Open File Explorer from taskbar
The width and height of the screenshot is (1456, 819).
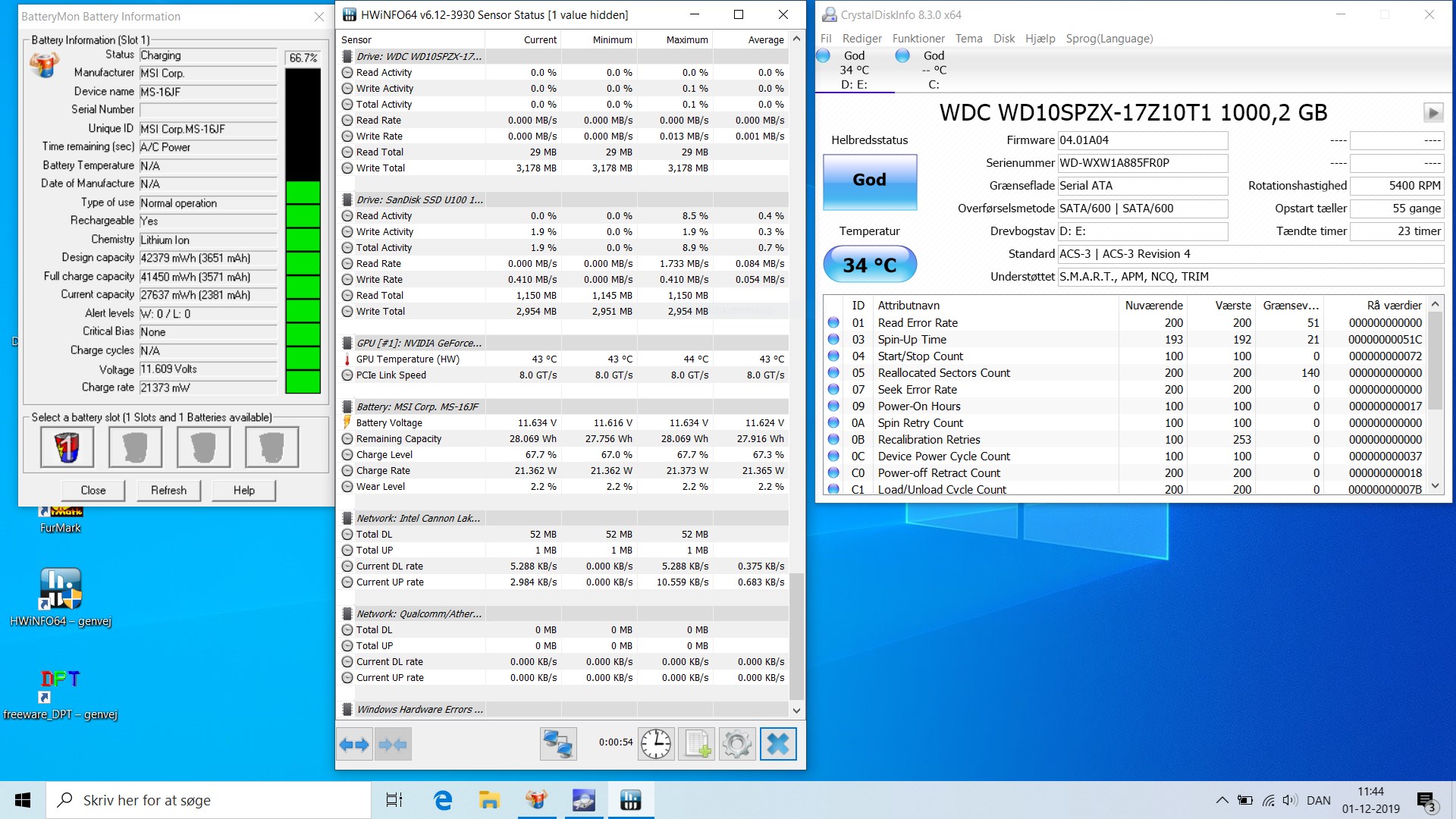click(x=489, y=800)
